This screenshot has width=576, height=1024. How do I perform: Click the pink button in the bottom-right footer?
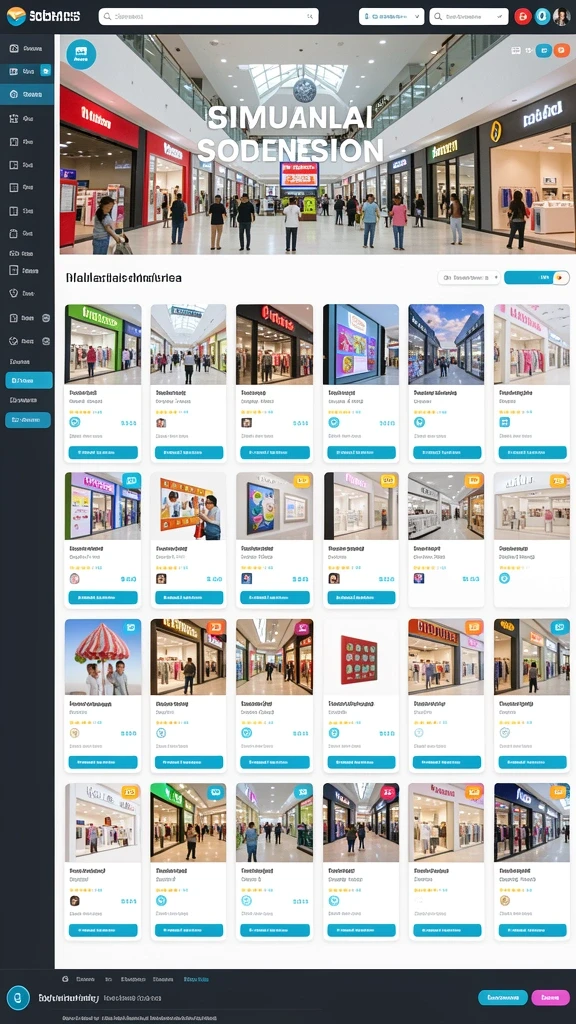(551, 997)
